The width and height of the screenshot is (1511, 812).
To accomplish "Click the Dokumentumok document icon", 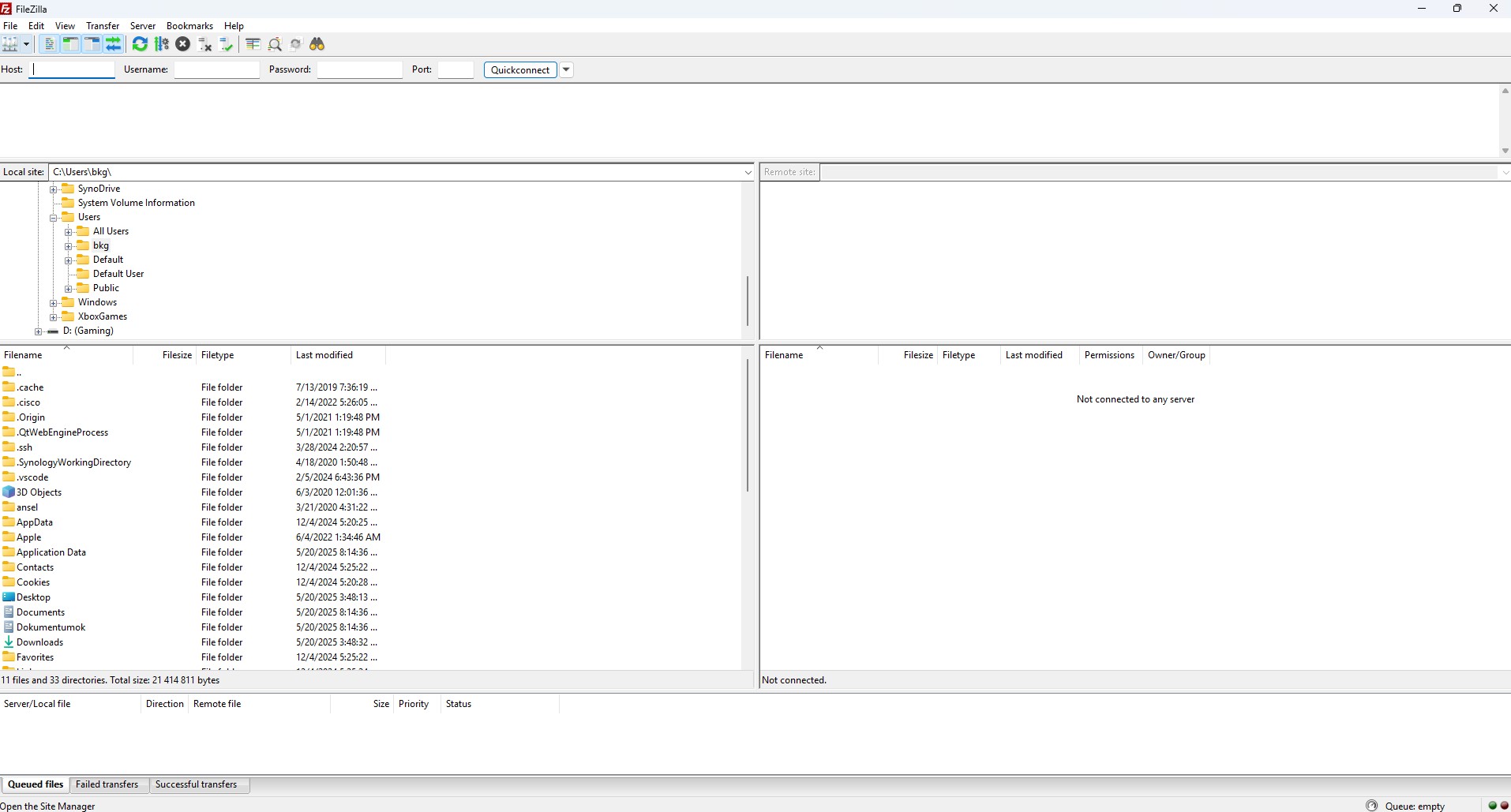I will [x=9, y=627].
